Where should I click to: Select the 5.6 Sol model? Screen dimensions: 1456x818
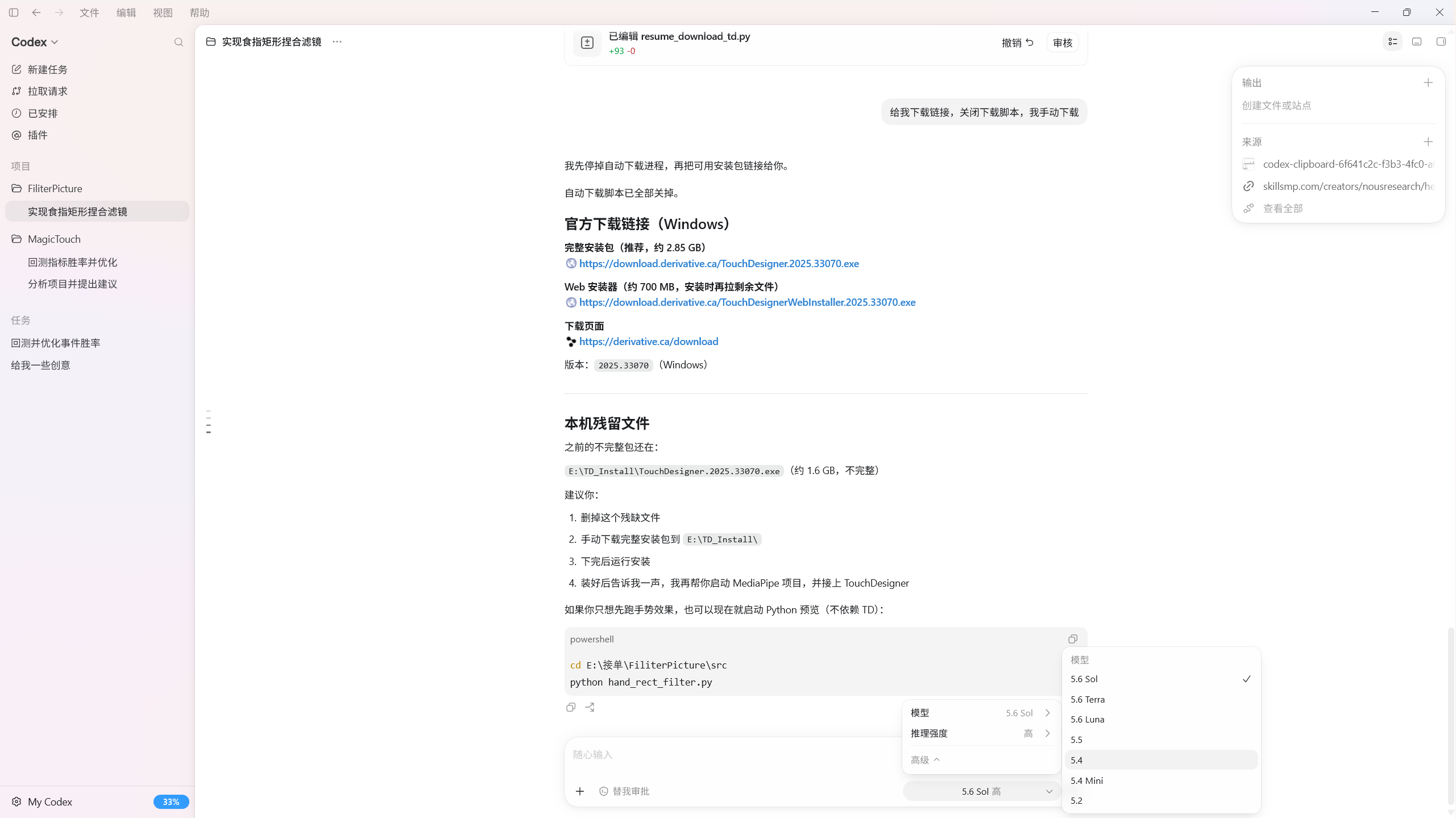[x=1161, y=679]
